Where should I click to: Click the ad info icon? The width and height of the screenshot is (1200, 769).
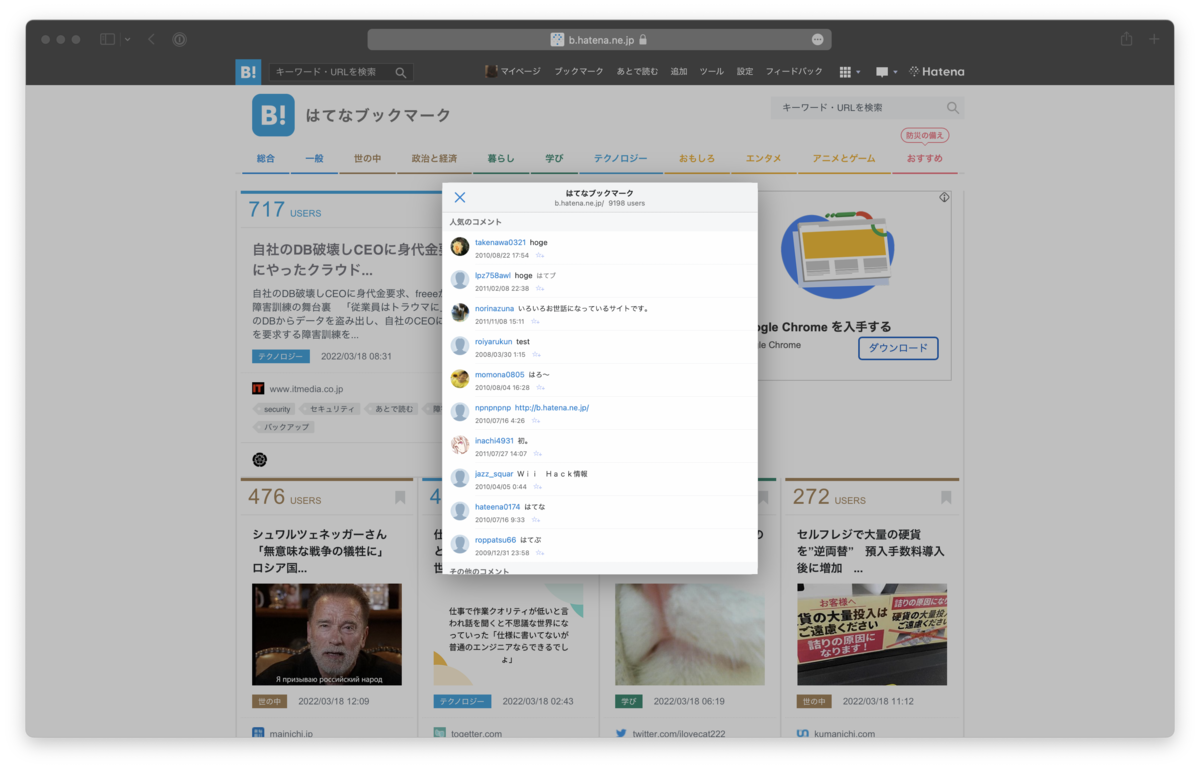(x=944, y=197)
